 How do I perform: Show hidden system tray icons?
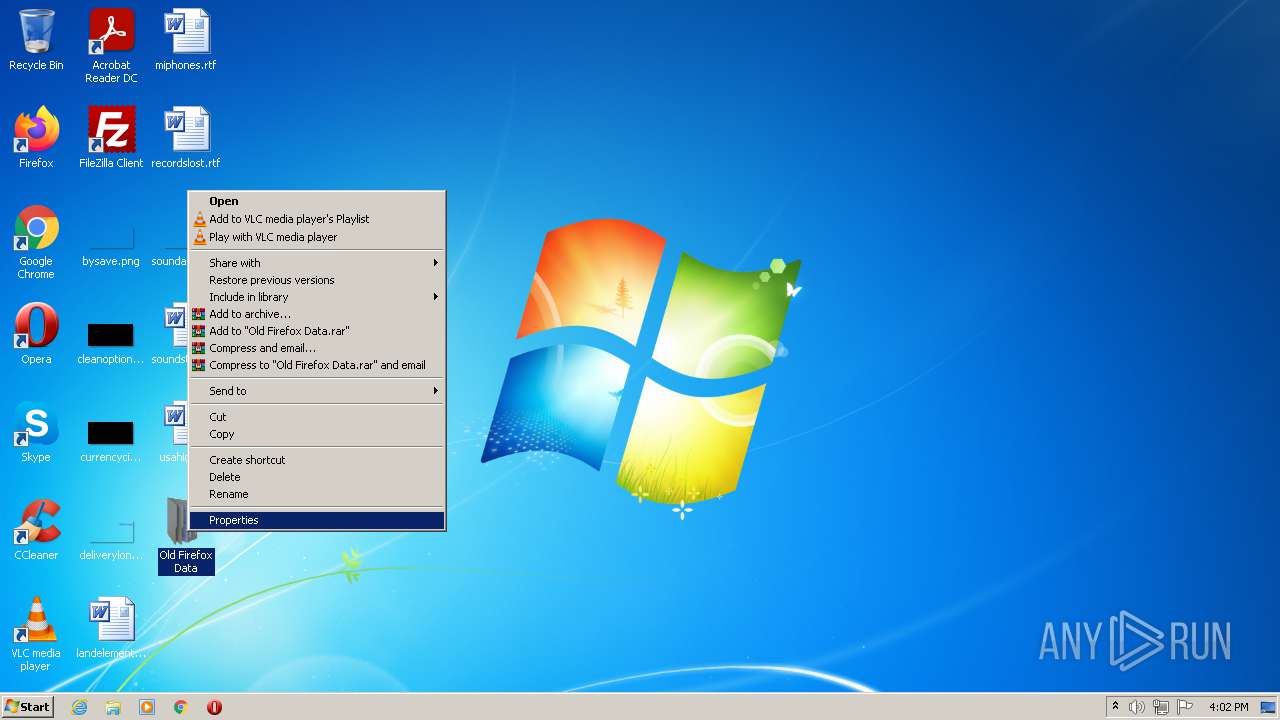(1115, 707)
